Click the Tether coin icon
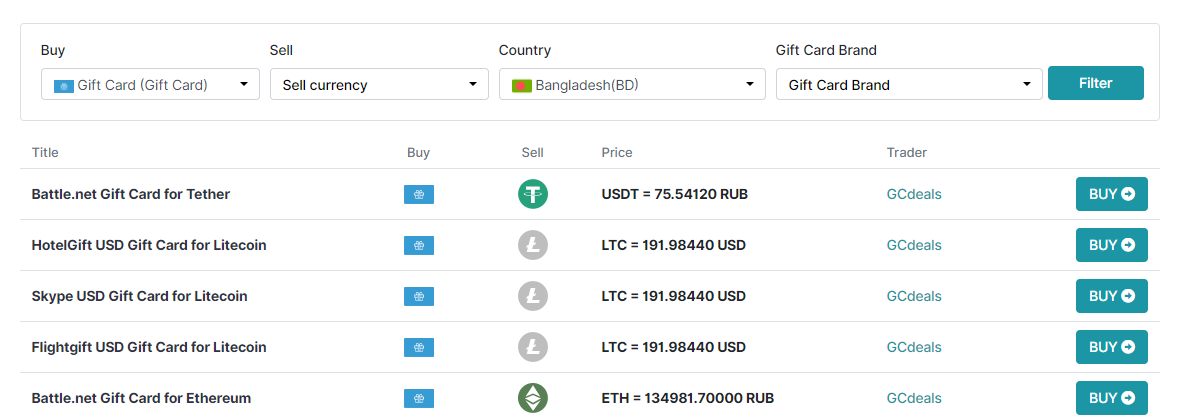Viewport: 1184px width, 419px height. [x=533, y=194]
